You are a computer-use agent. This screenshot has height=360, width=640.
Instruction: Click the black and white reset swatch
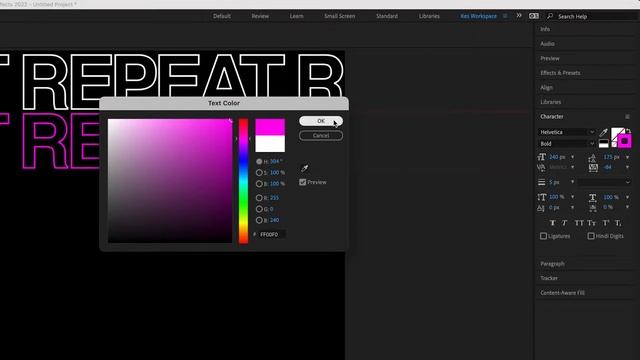(604, 144)
